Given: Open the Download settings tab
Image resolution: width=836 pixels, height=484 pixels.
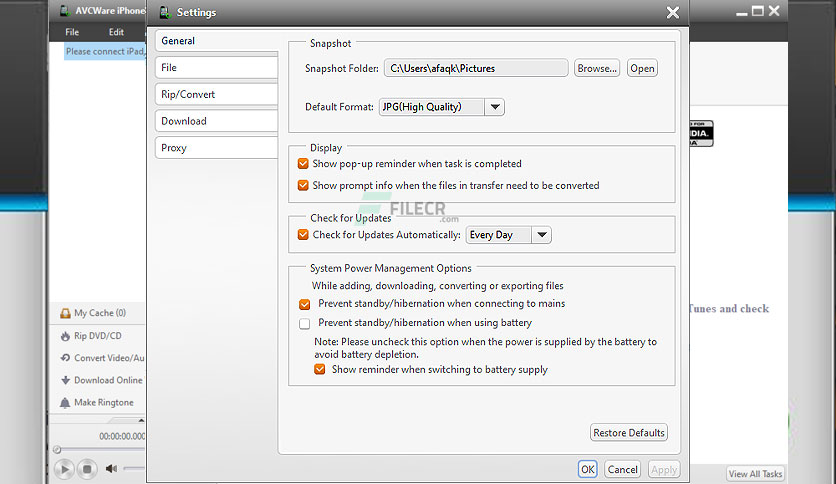Looking at the screenshot, I should click(x=216, y=121).
